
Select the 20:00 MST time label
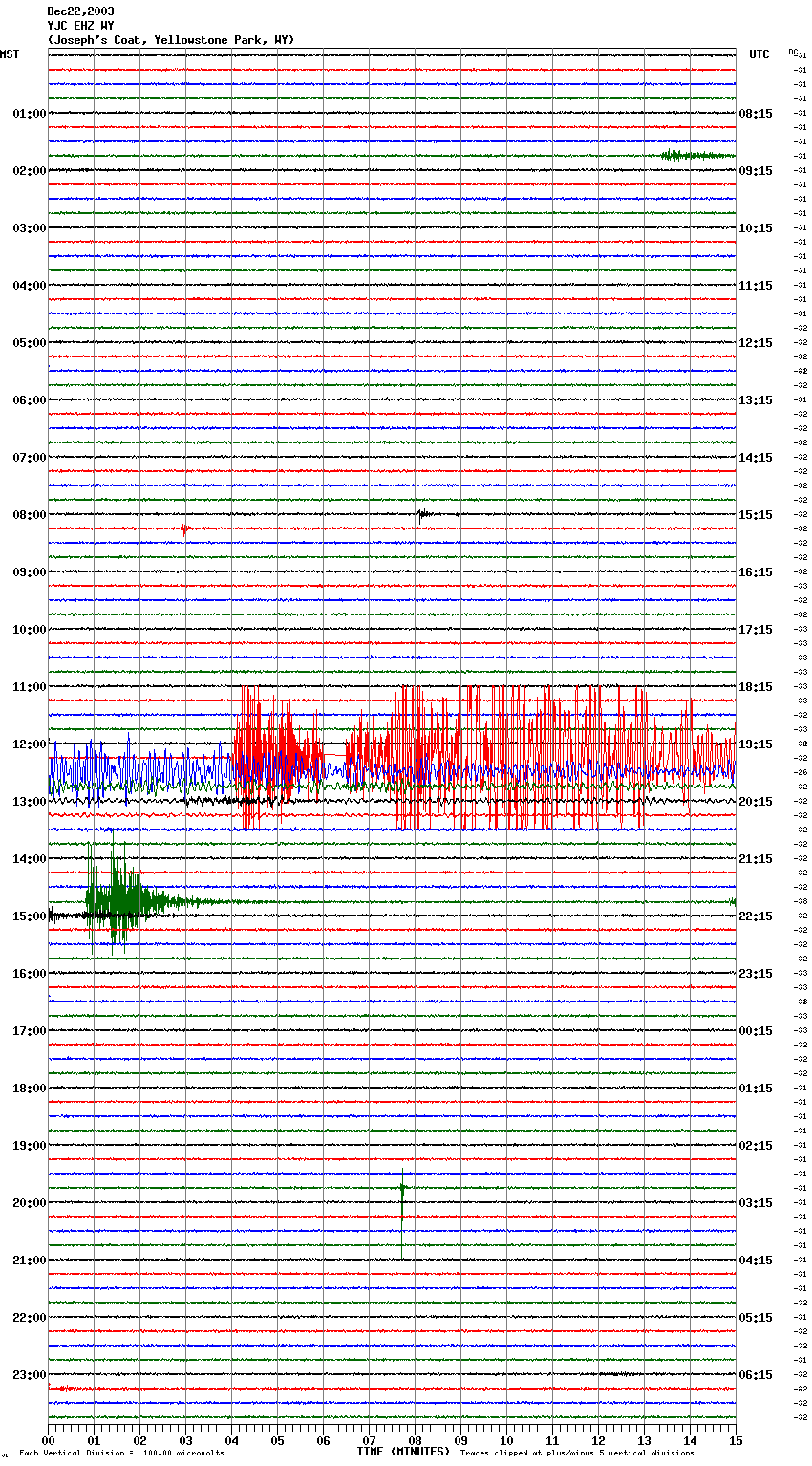tap(30, 1203)
